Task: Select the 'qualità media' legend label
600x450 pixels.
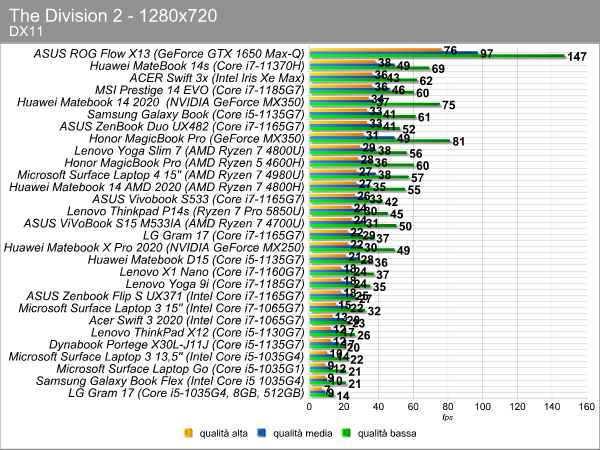Action: click(302, 433)
